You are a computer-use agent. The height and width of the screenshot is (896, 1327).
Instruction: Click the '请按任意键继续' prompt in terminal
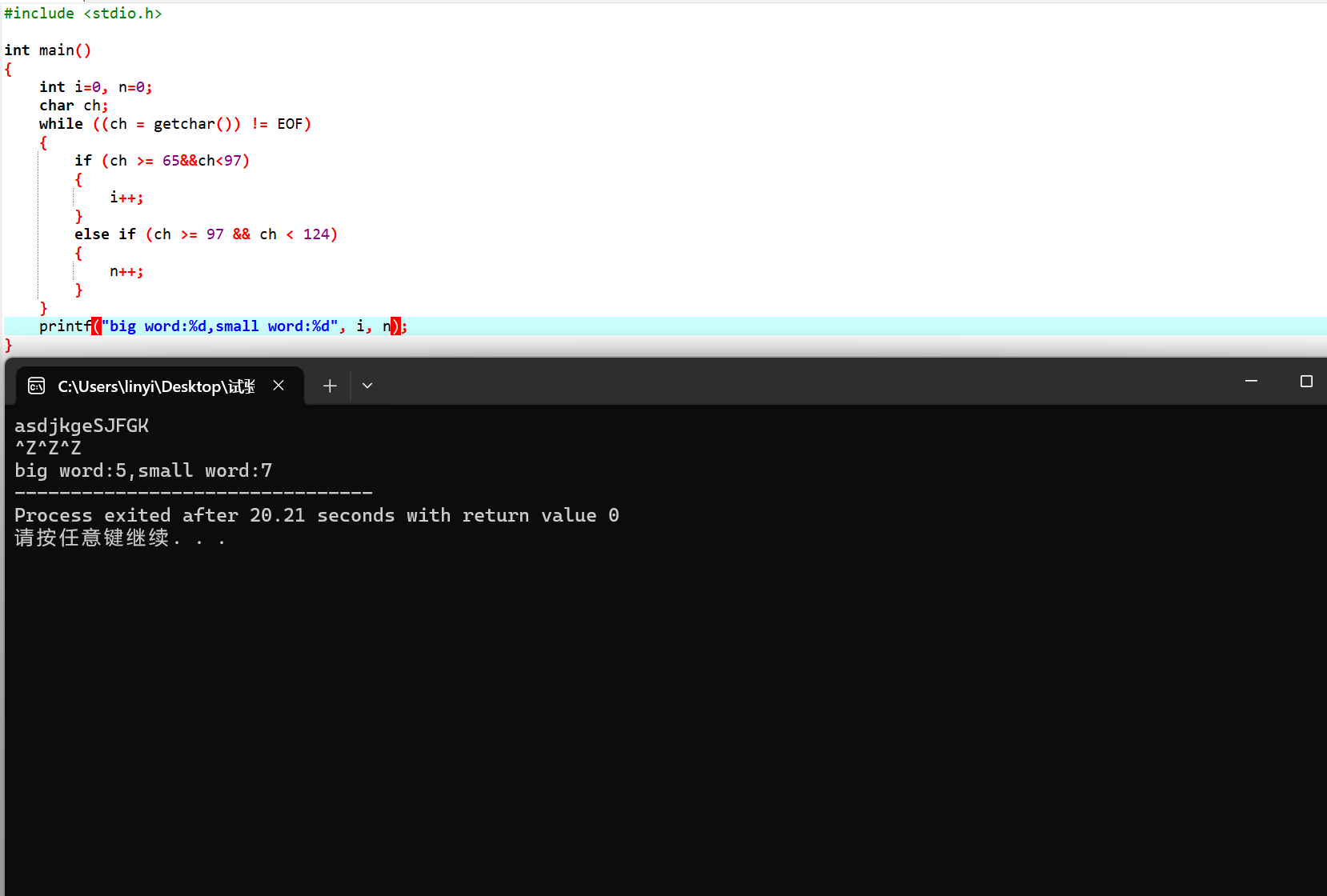tap(120, 538)
